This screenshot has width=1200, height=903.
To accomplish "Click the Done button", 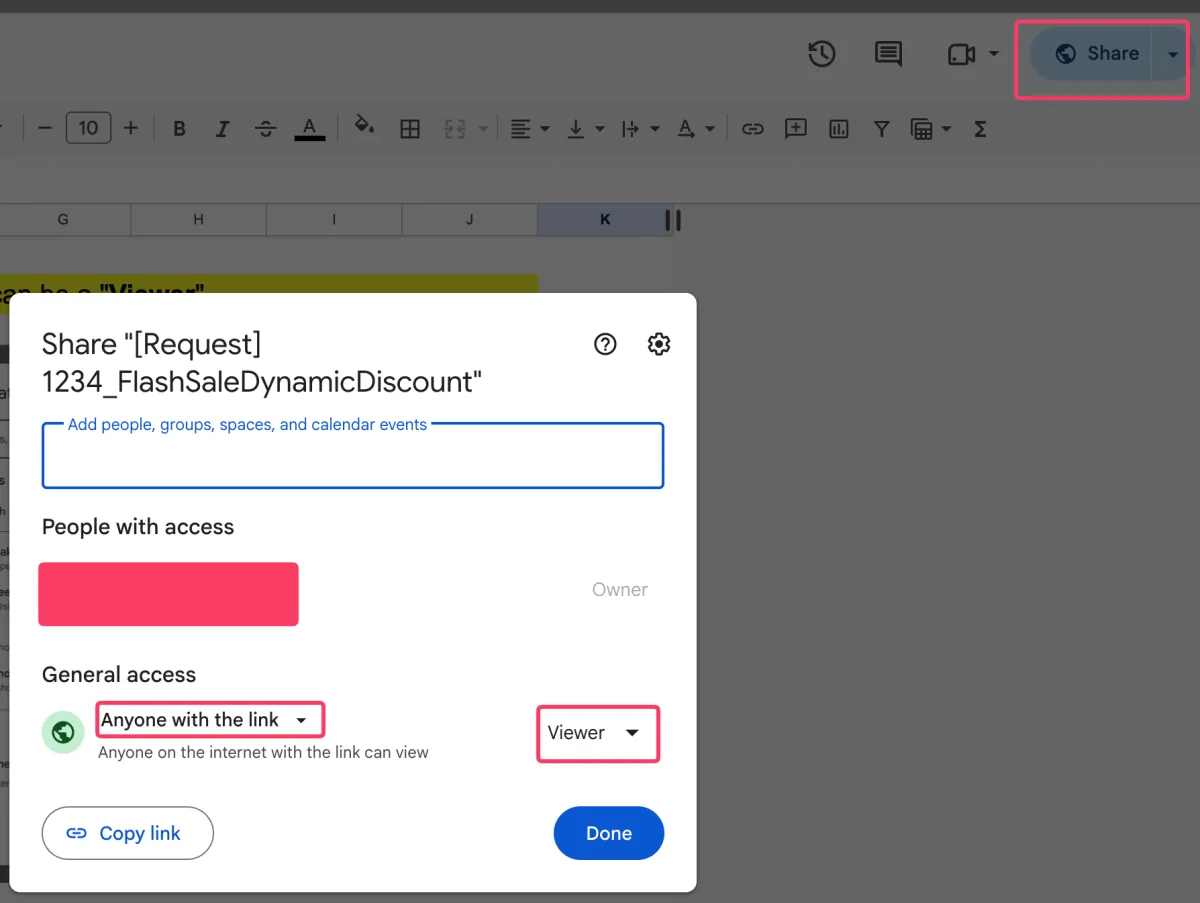I will click(609, 833).
